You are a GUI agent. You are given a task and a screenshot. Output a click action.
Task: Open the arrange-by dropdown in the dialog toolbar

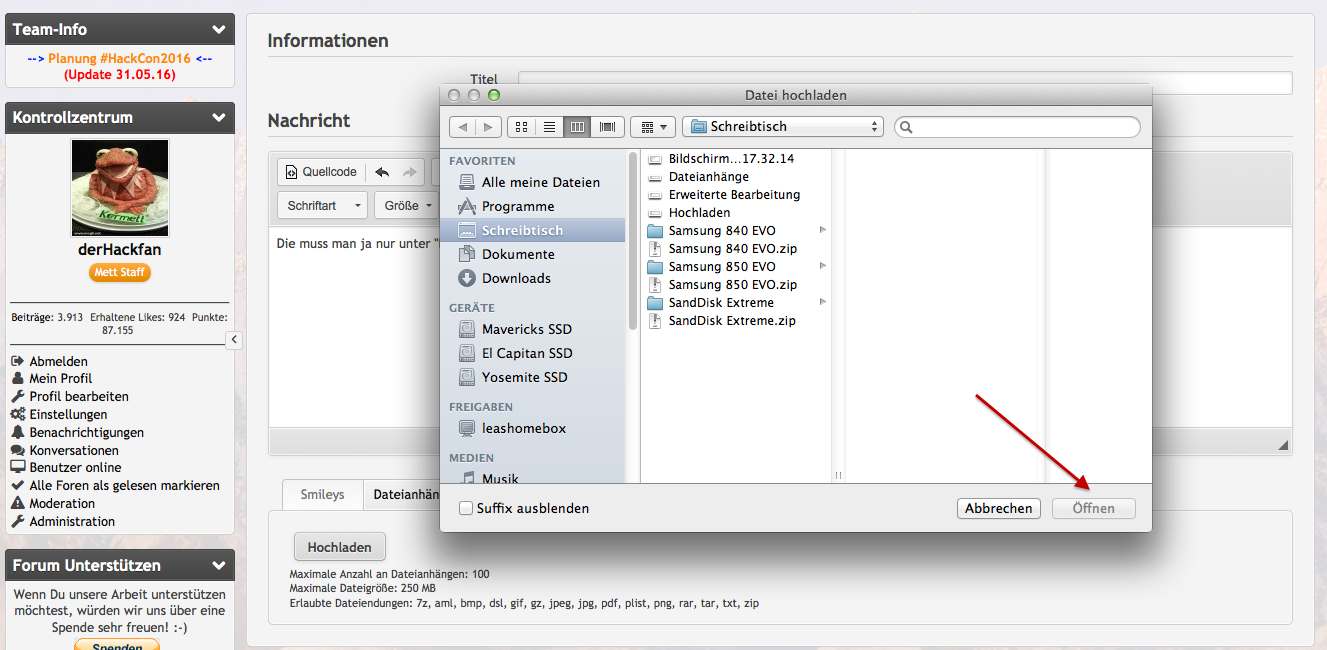tap(653, 127)
